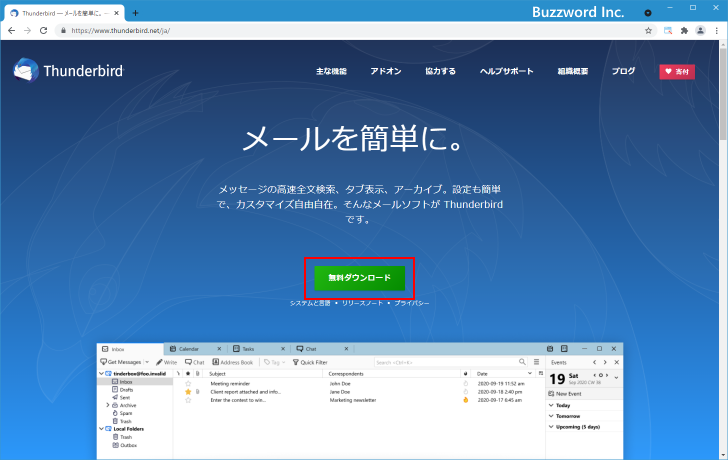Open the Extensions puzzle-piece menu
The width and height of the screenshot is (728, 460).
pyautogui.click(x=684, y=31)
